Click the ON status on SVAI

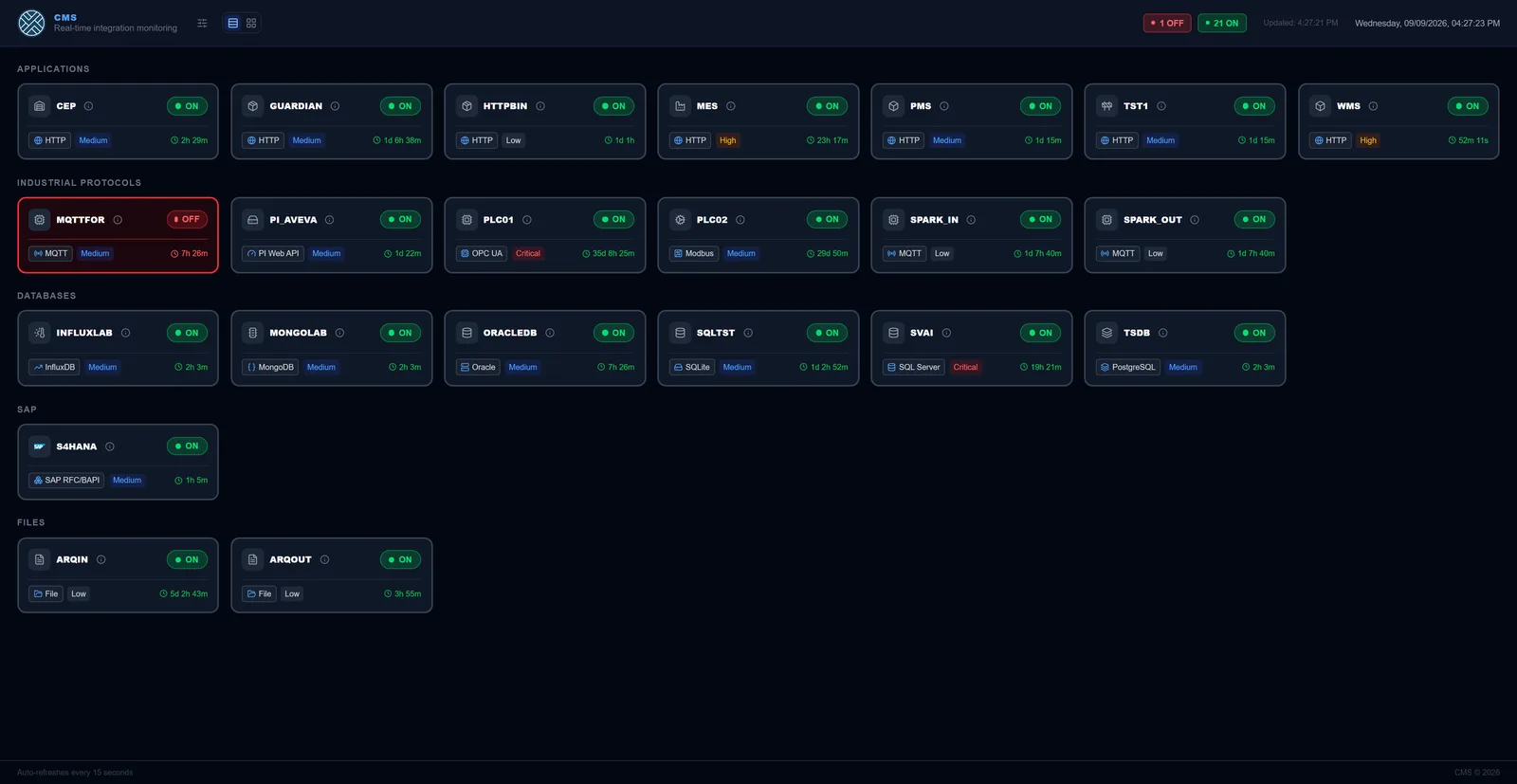pyautogui.click(x=1040, y=333)
